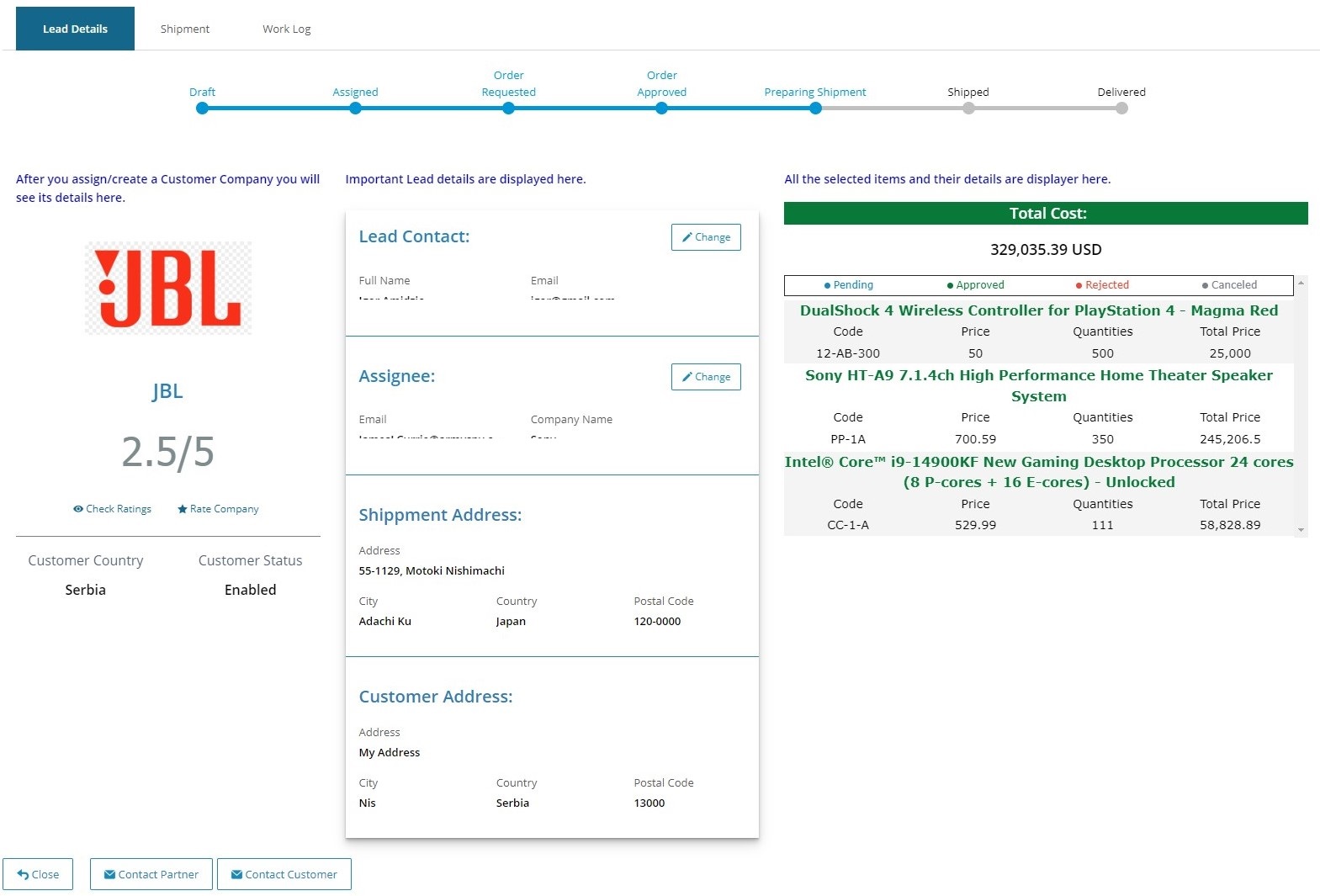Screen dimensions: 1320x896
Task: Click customer address value My Address
Action: tap(390, 752)
